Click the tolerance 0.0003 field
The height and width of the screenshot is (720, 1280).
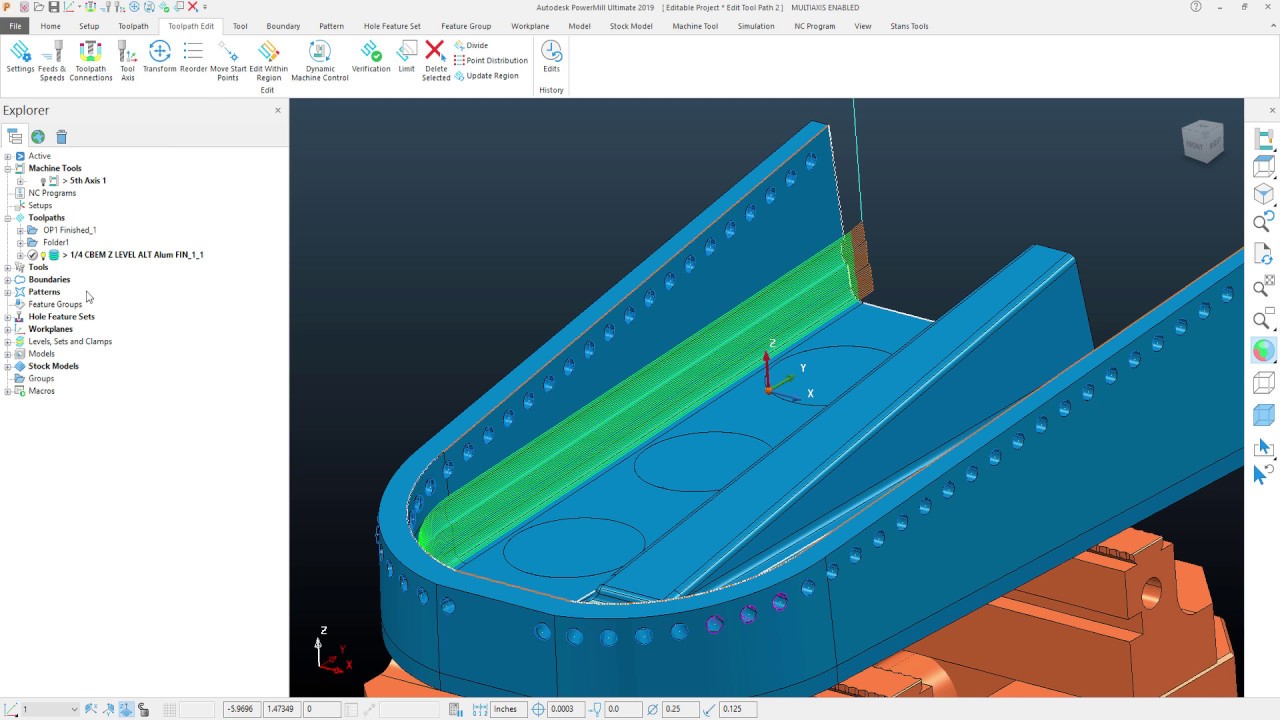[x=566, y=709]
